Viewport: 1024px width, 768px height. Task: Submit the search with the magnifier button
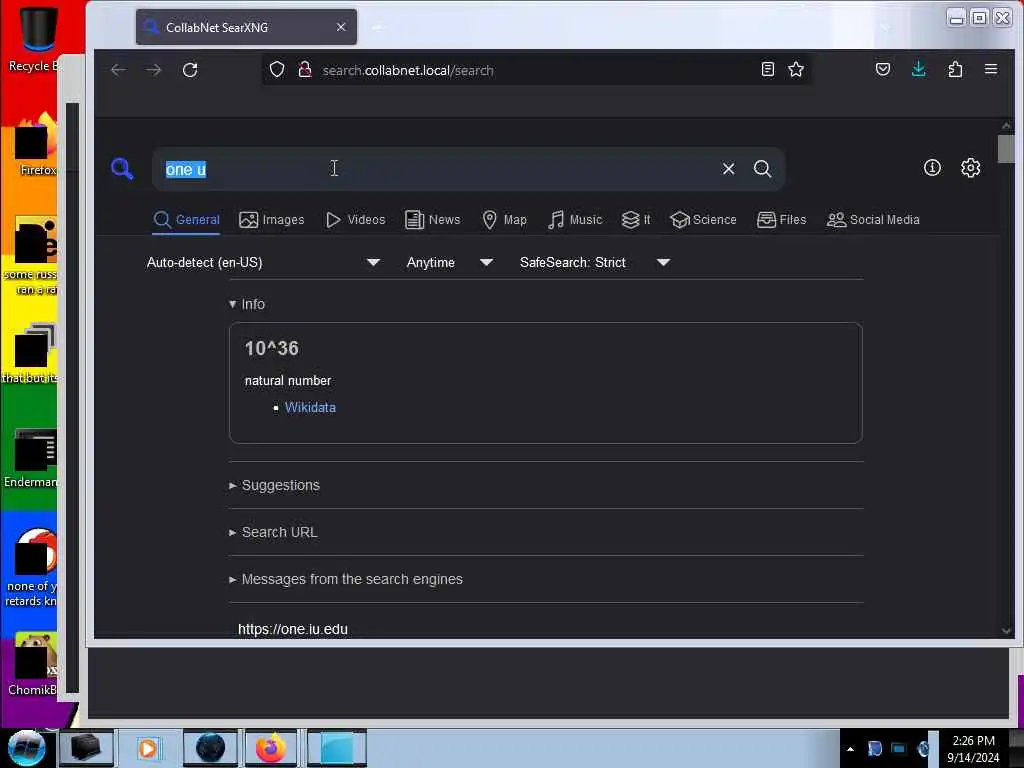pyautogui.click(x=762, y=169)
